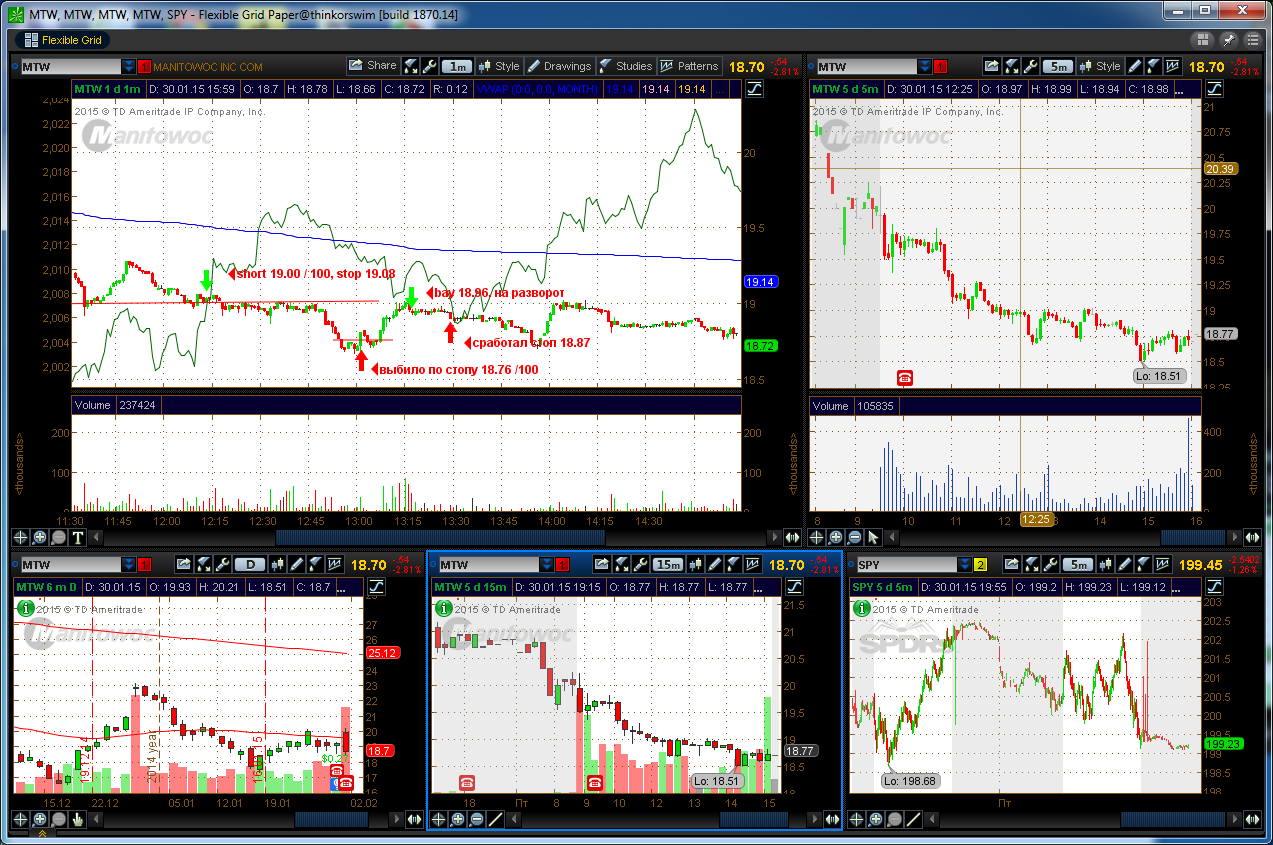The width and height of the screenshot is (1273, 845).
Task: Click the horizontal time scrollbar under 1m chart
Action: pos(440,537)
